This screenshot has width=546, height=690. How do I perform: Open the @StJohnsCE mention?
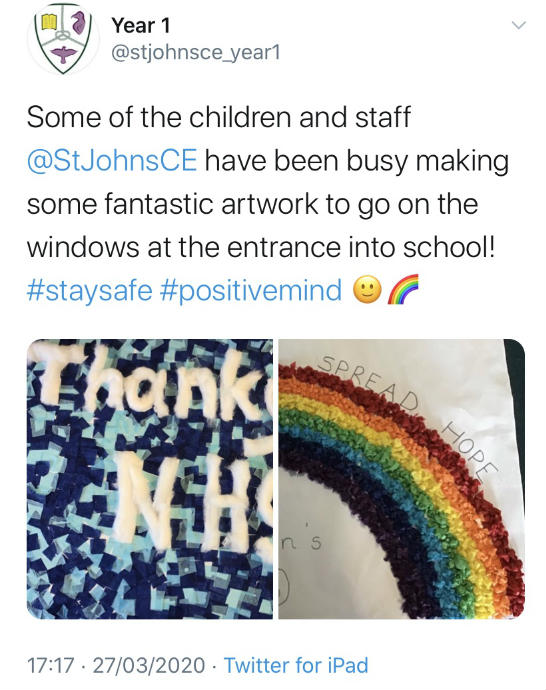[x=112, y=161]
